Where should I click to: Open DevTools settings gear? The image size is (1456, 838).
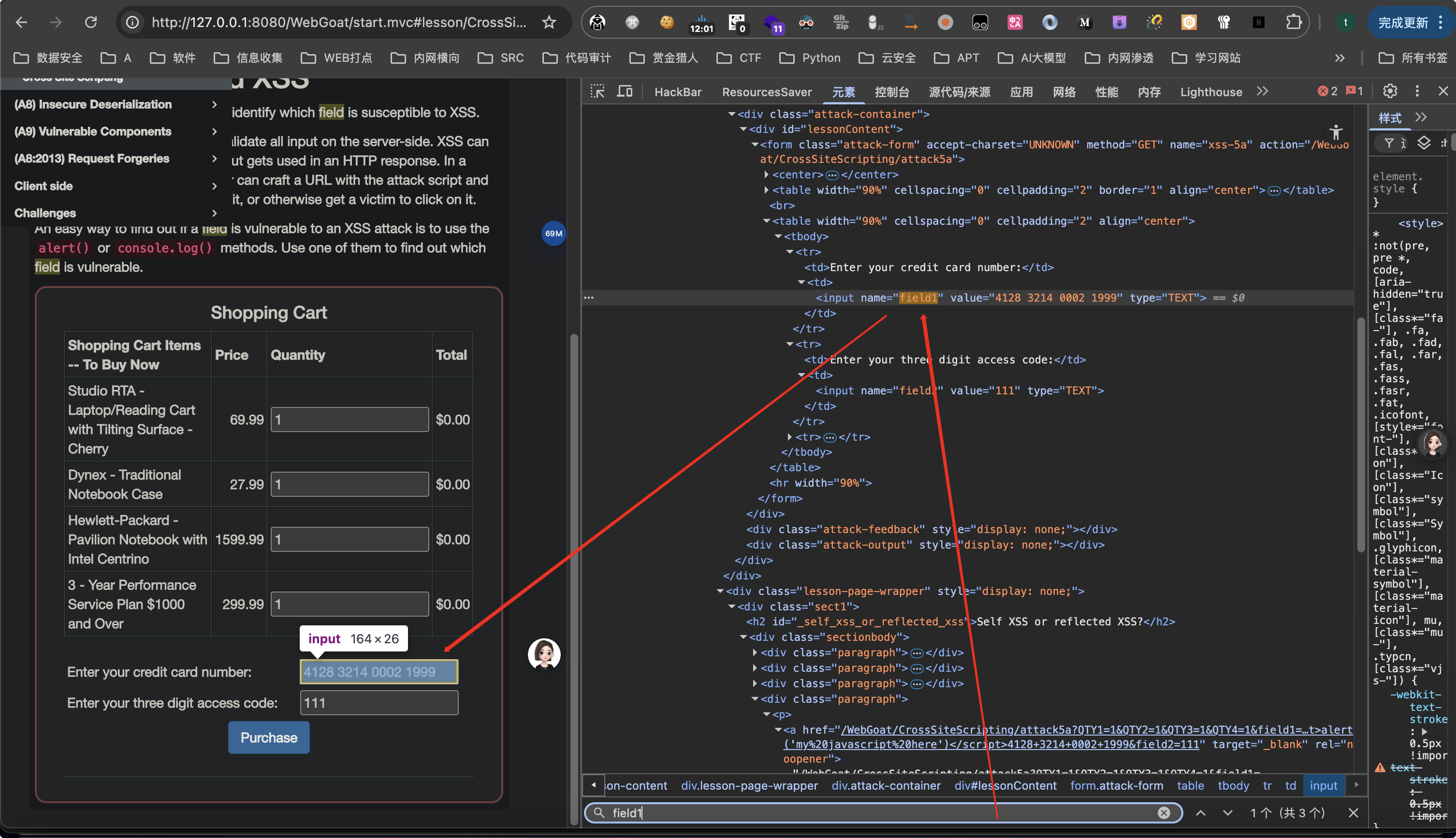click(1390, 91)
